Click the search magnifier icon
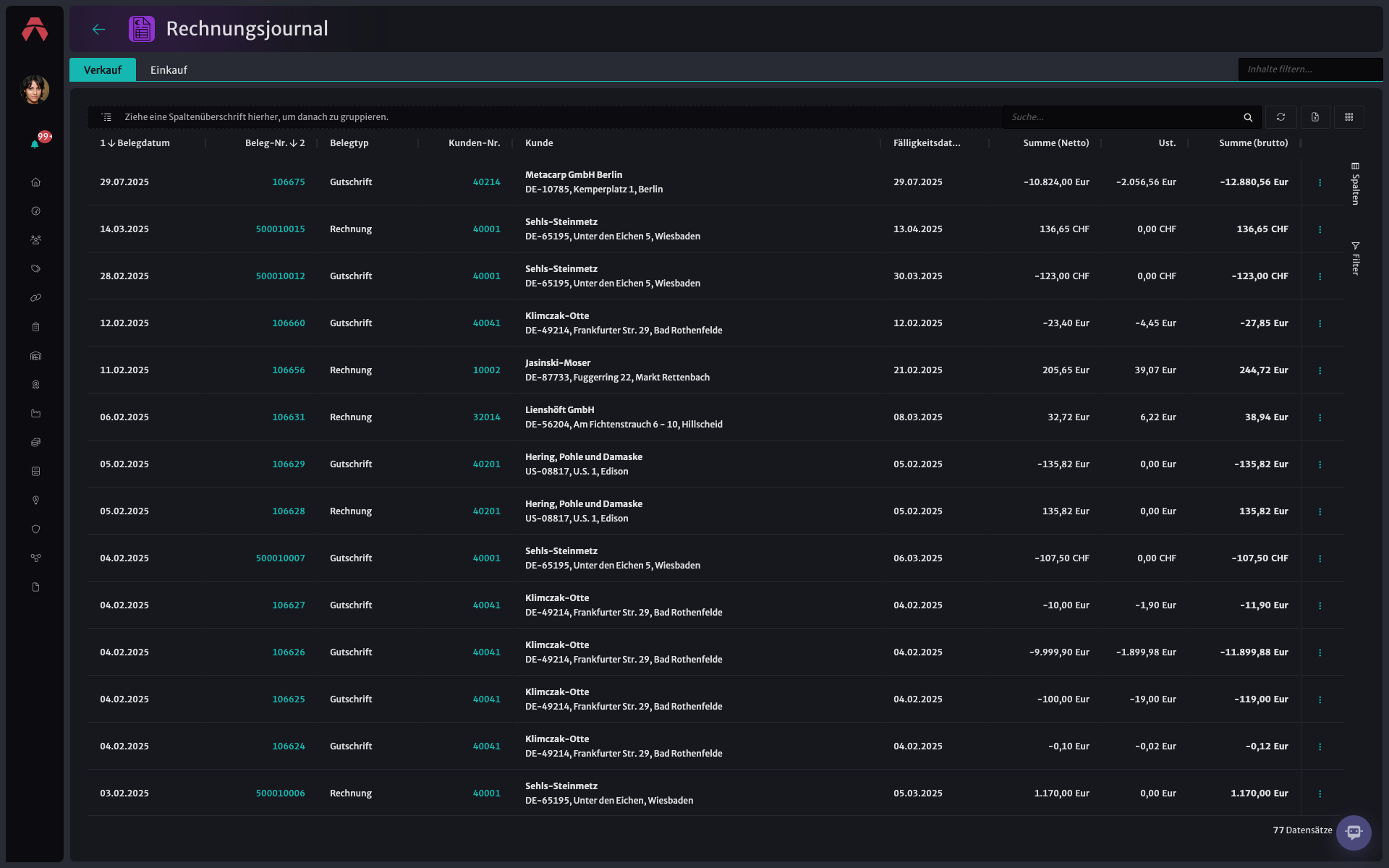Image resolution: width=1389 pixels, height=868 pixels. tap(1248, 117)
